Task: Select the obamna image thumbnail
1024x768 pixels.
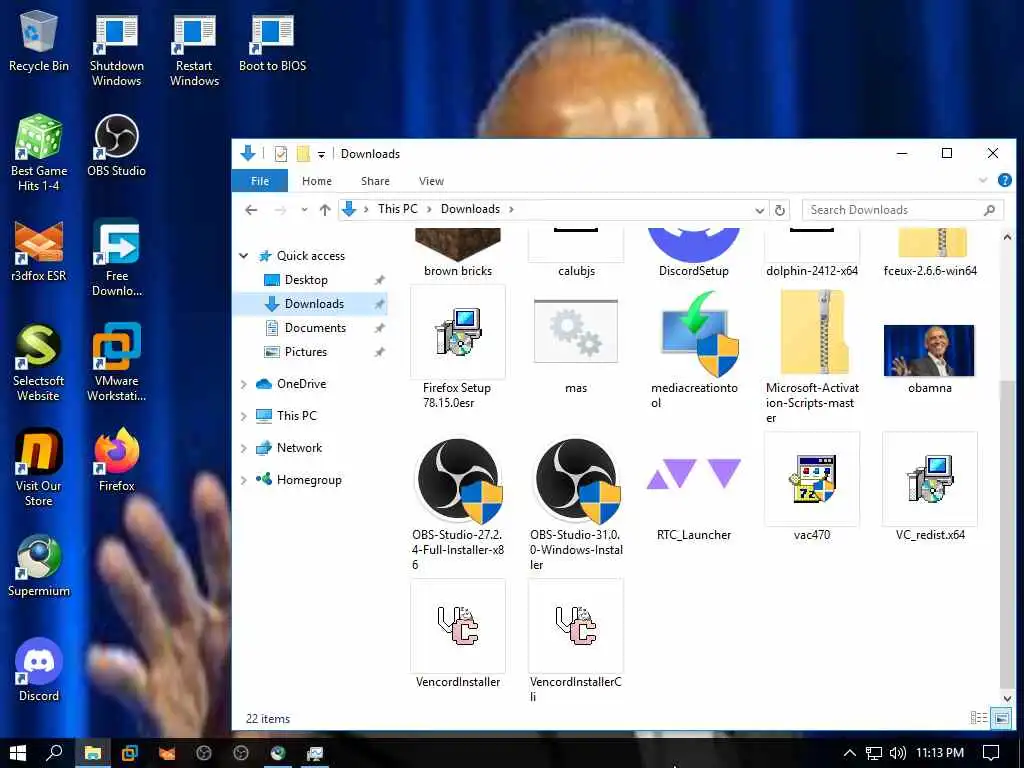Action: tap(929, 358)
